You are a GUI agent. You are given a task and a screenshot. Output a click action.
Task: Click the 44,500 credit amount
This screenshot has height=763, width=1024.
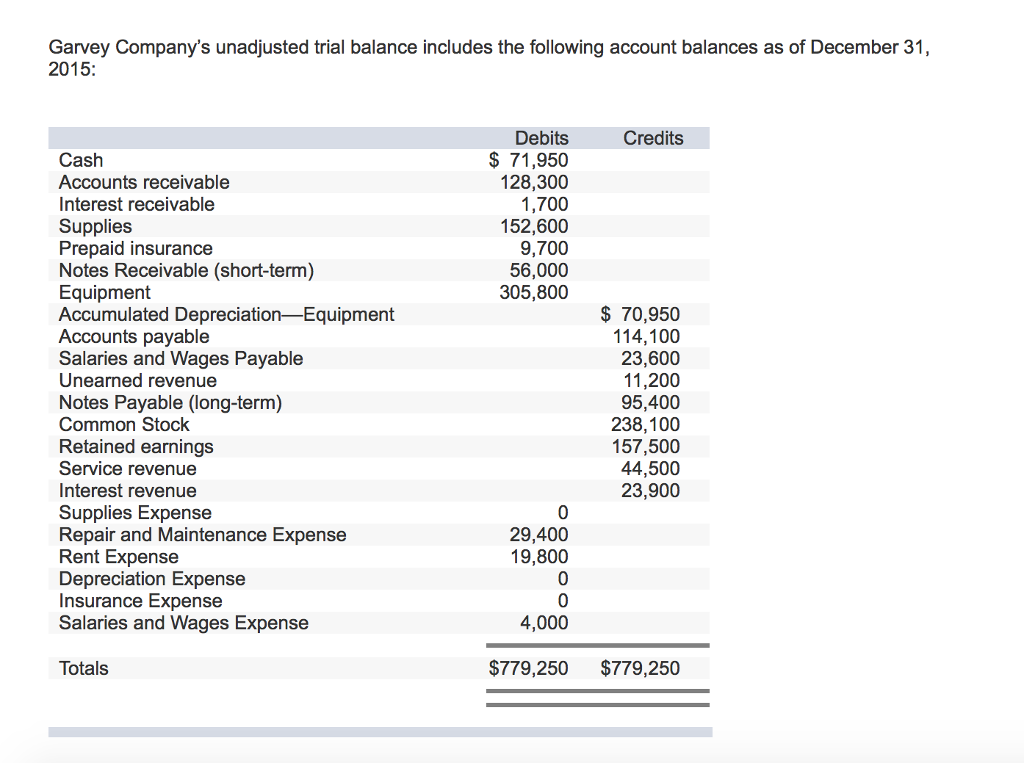pyautogui.click(x=650, y=469)
